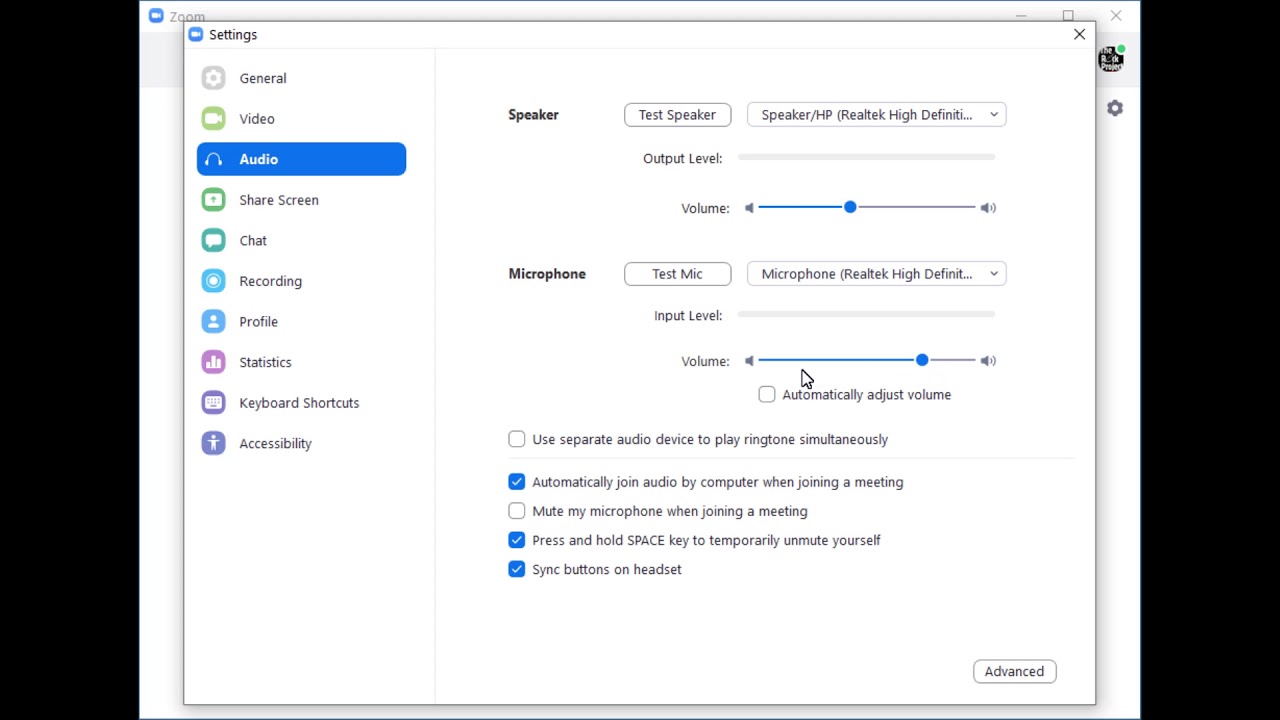This screenshot has width=1280, height=720.
Task: Click the settings gear in Zoom main window
Action: click(x=1115, y=108)
